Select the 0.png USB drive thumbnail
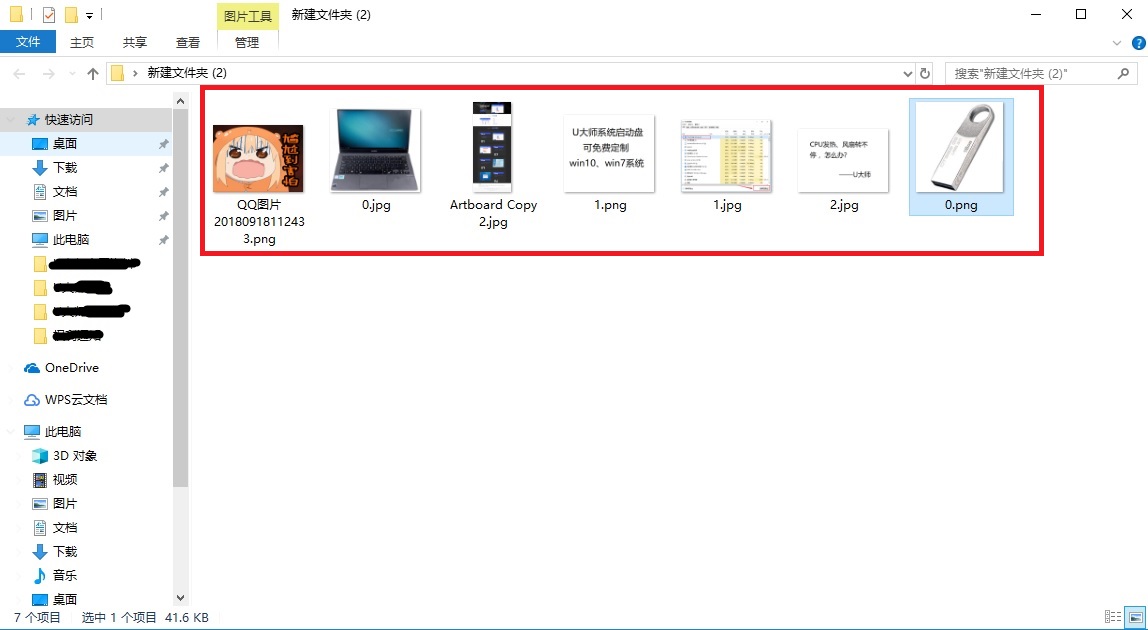 [960, 148]
